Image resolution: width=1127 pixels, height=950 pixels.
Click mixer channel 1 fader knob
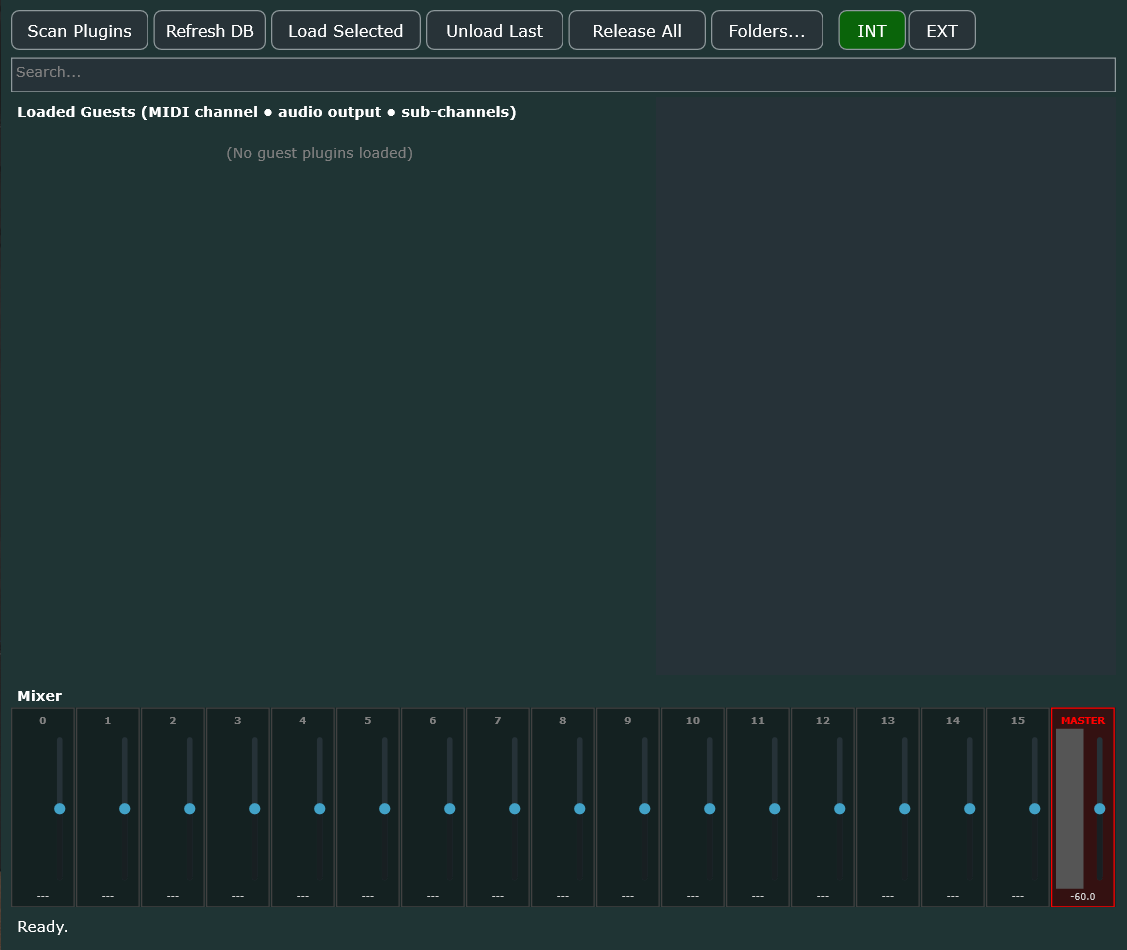(x=124, y=808)
